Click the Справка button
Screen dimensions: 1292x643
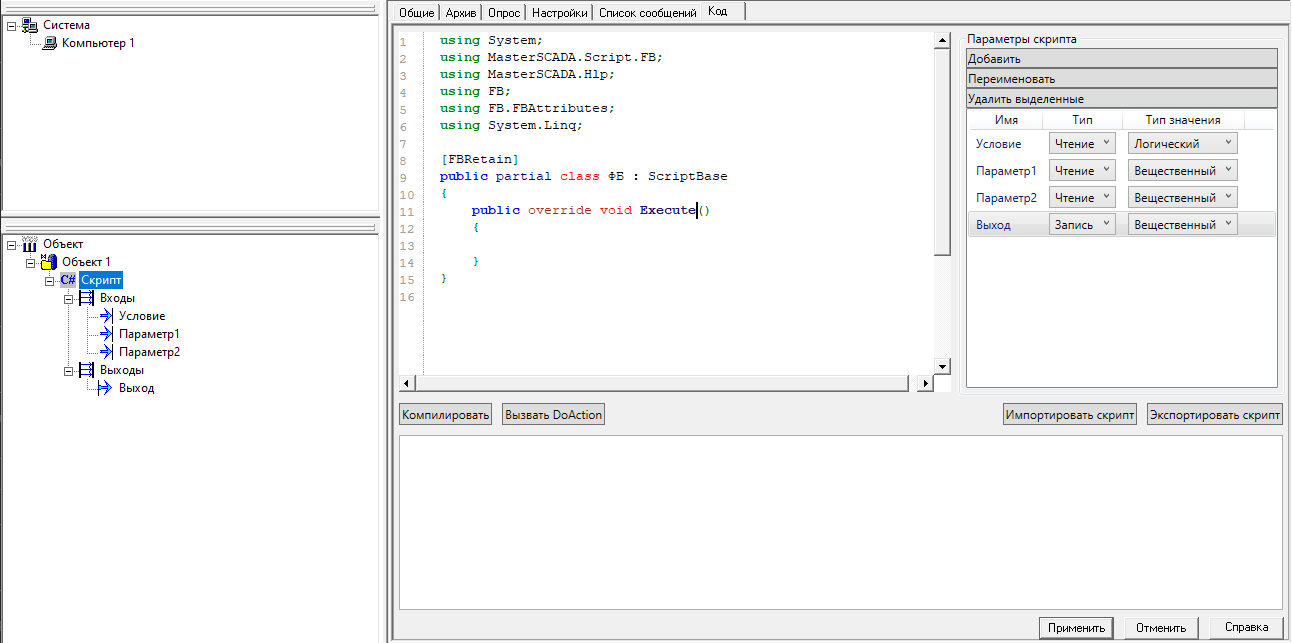coord(1246,628)
